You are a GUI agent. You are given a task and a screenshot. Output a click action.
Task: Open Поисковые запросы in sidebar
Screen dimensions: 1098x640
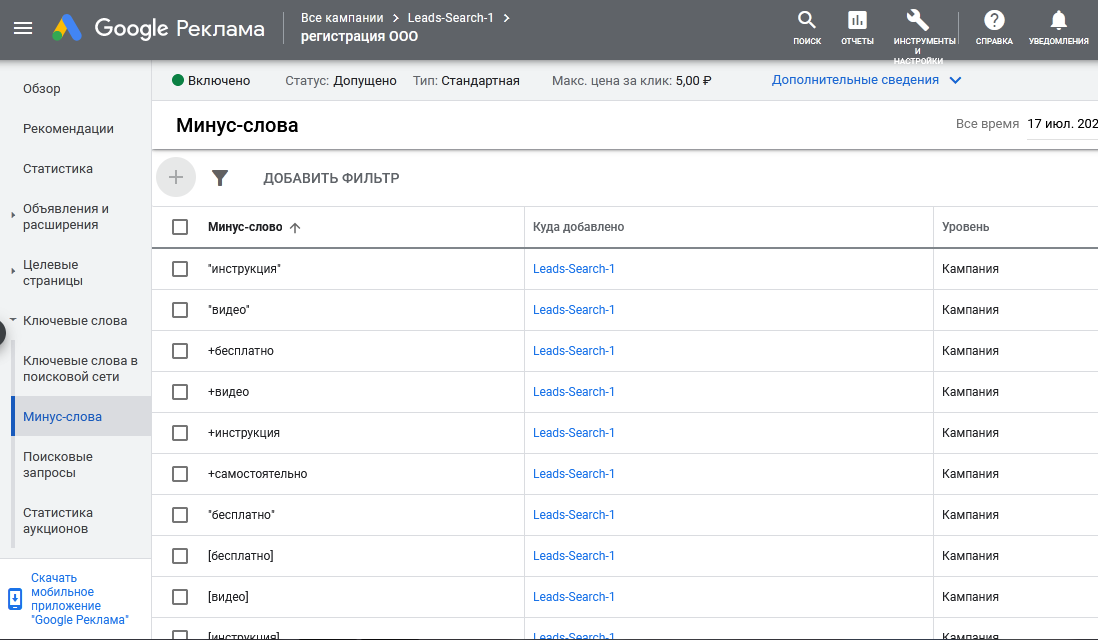click(x=57, y=464)
